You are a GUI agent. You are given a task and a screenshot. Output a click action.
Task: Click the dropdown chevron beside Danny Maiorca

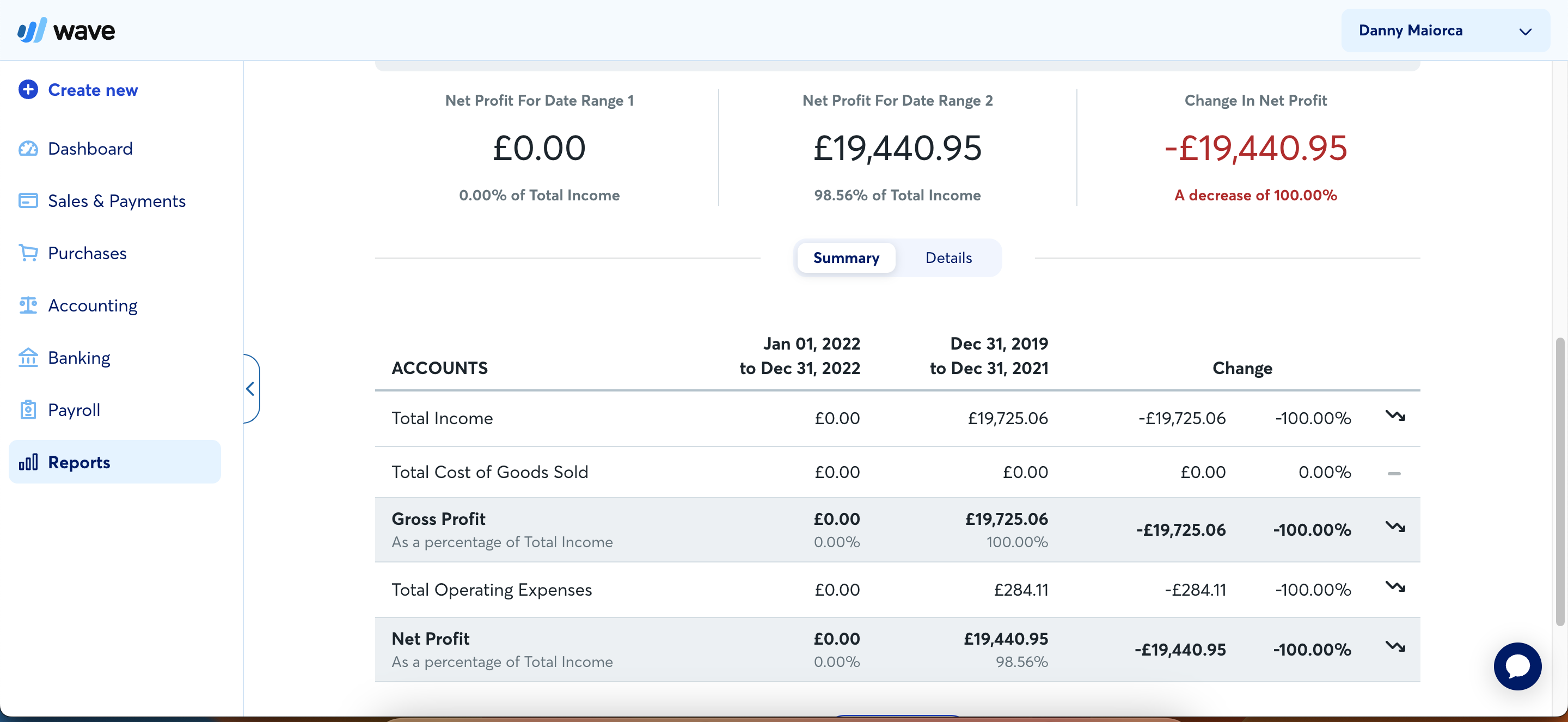(1525, 32)
